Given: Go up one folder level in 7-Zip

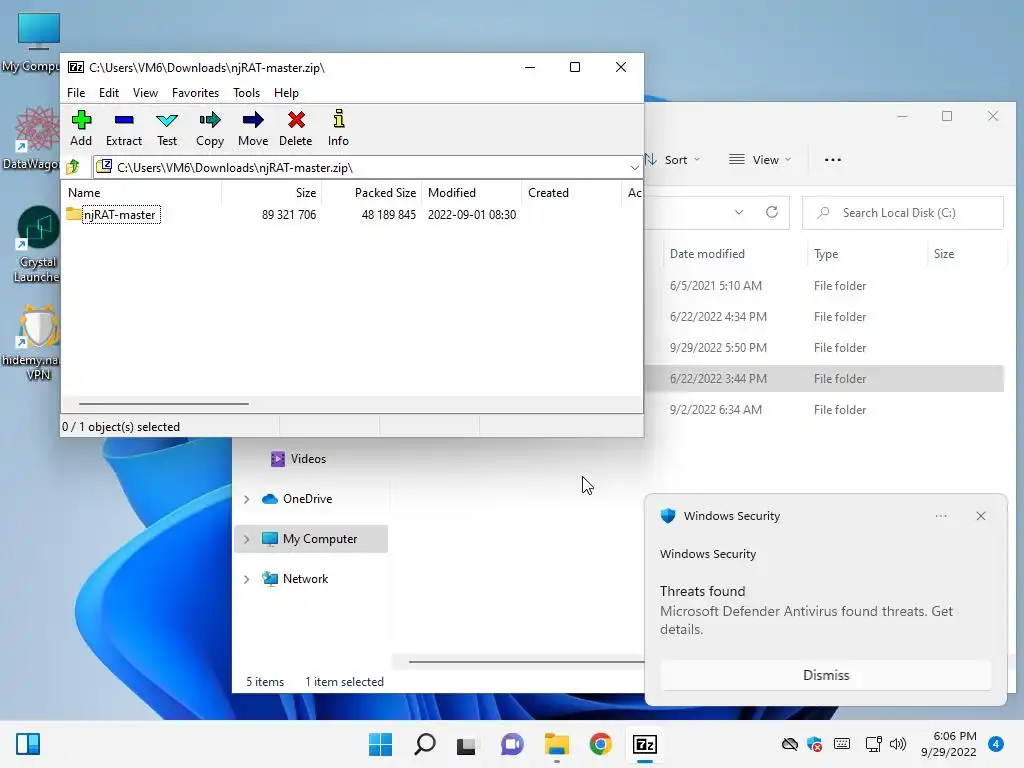Looking at the screenshot, I should click(73, 167).
